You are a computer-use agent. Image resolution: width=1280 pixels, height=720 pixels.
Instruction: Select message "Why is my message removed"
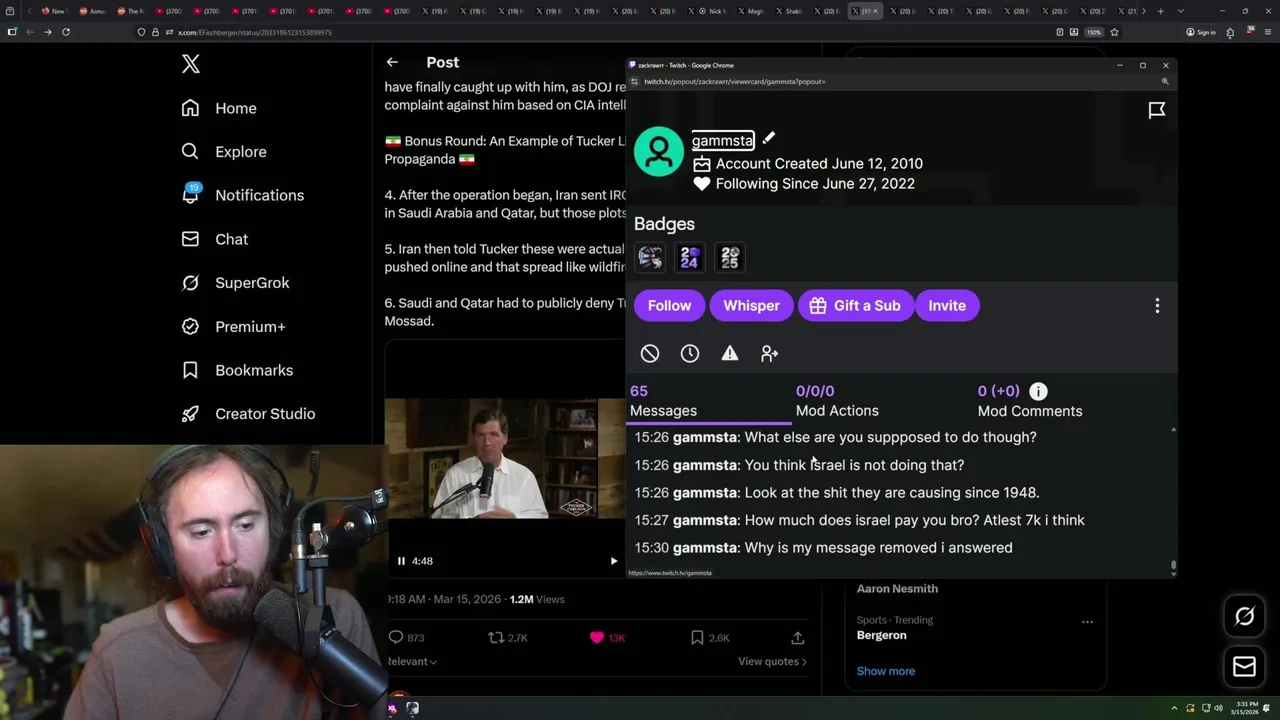pyautogui.click(x=823, y=548)
